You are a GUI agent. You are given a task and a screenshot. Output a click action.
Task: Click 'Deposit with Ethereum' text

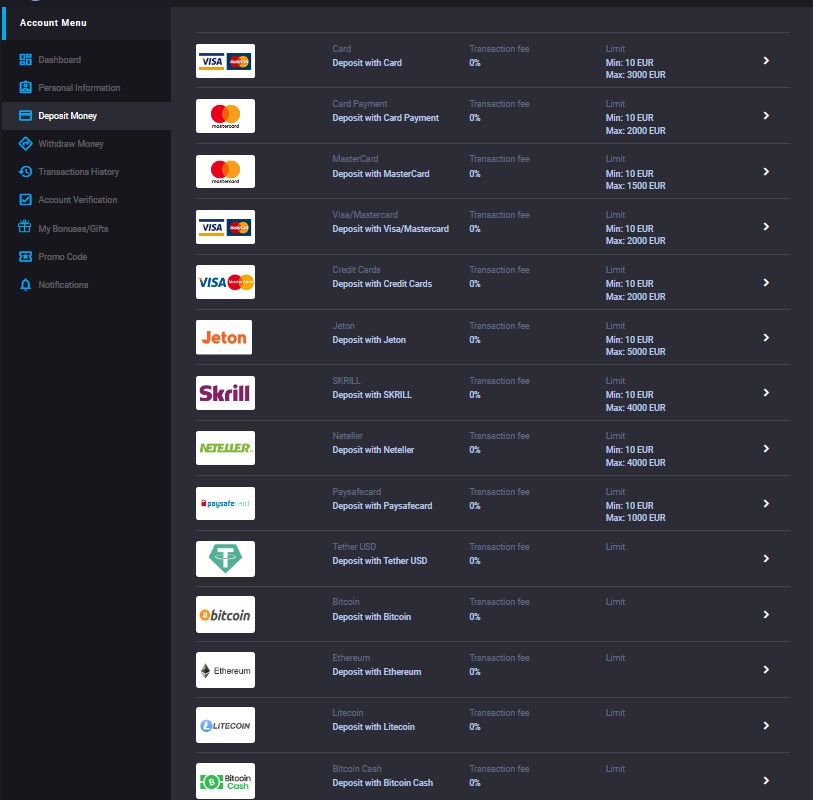click(x=376, y=671)
